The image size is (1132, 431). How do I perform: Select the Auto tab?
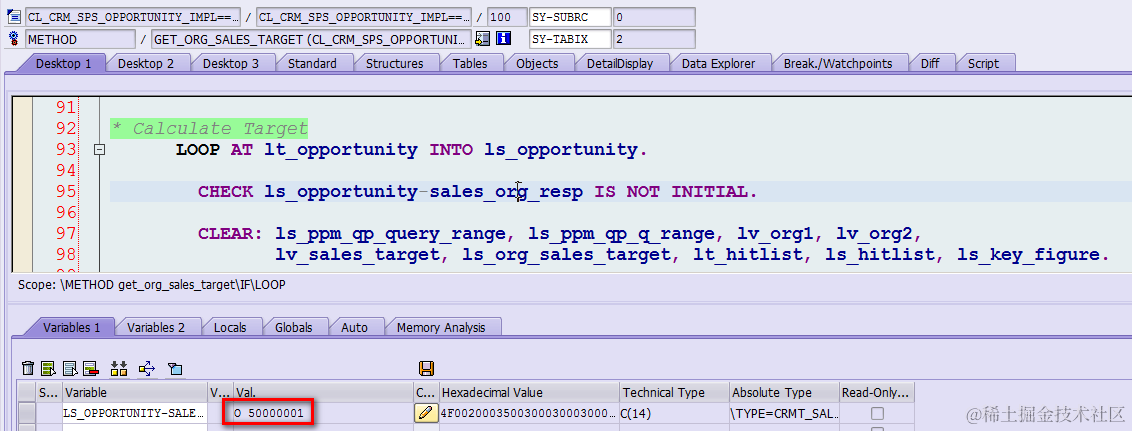(354, 327)
